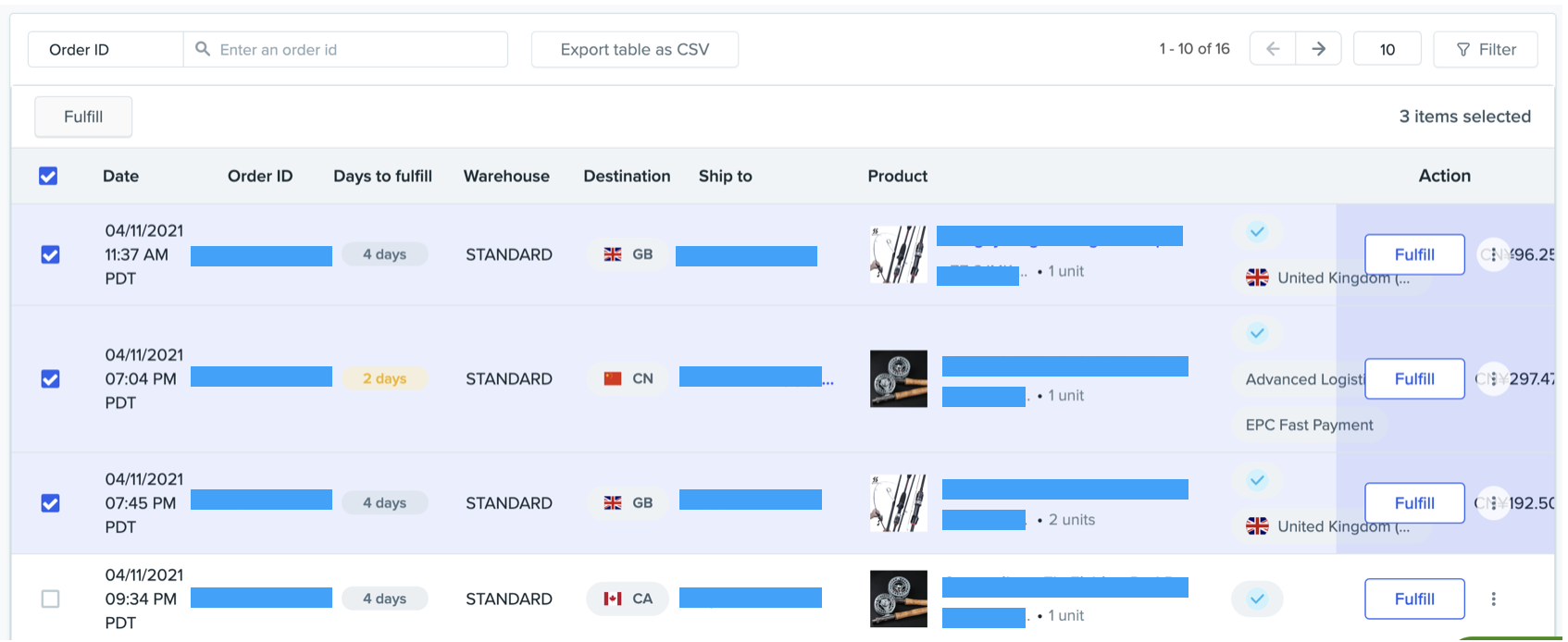Uncheck the 07:04 PM order checkbox
This screenshot has width=1568, height=642.
(51, 379)
